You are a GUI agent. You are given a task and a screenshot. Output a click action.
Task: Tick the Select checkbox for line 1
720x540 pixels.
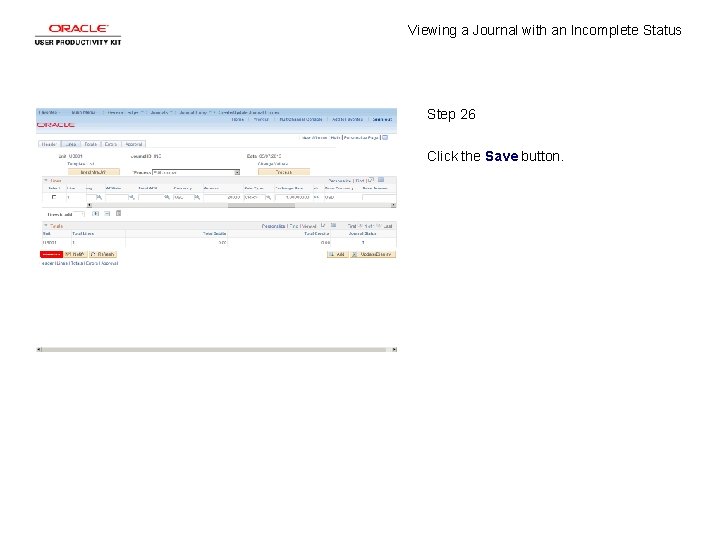[x=54, y=197]
